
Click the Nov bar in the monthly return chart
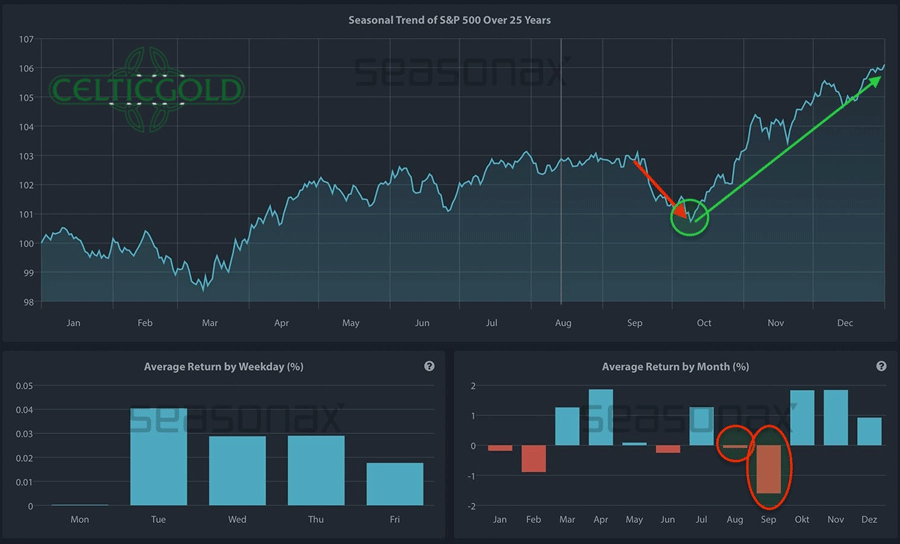coord(835,418)
